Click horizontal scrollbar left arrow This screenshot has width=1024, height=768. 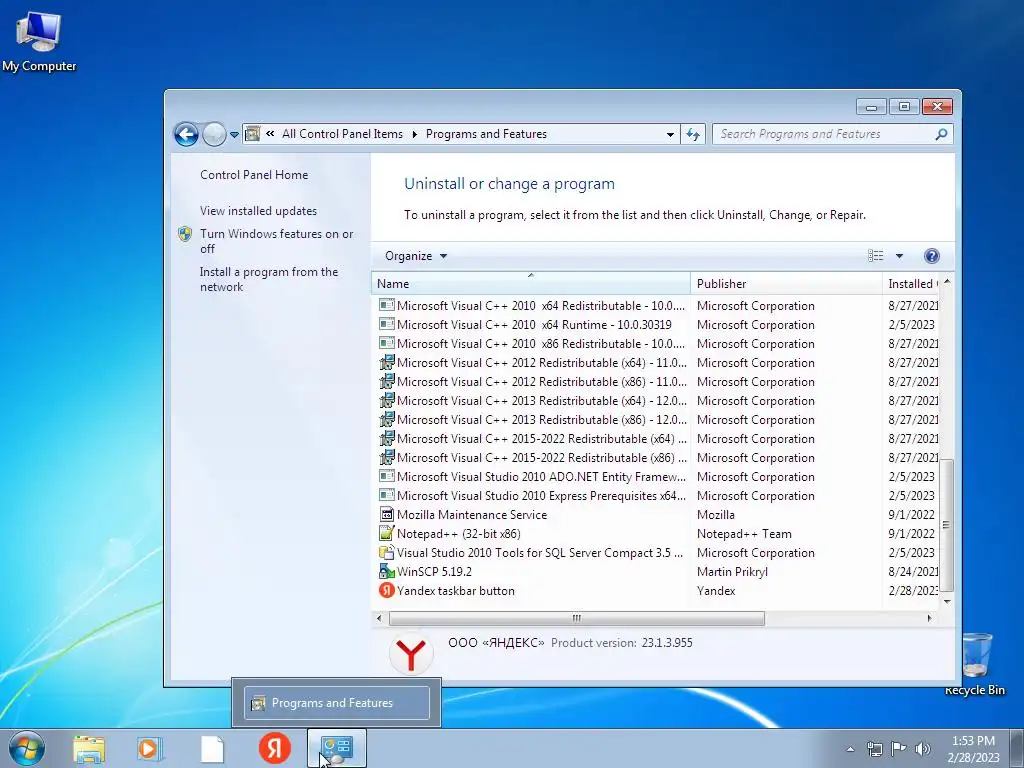379,618
